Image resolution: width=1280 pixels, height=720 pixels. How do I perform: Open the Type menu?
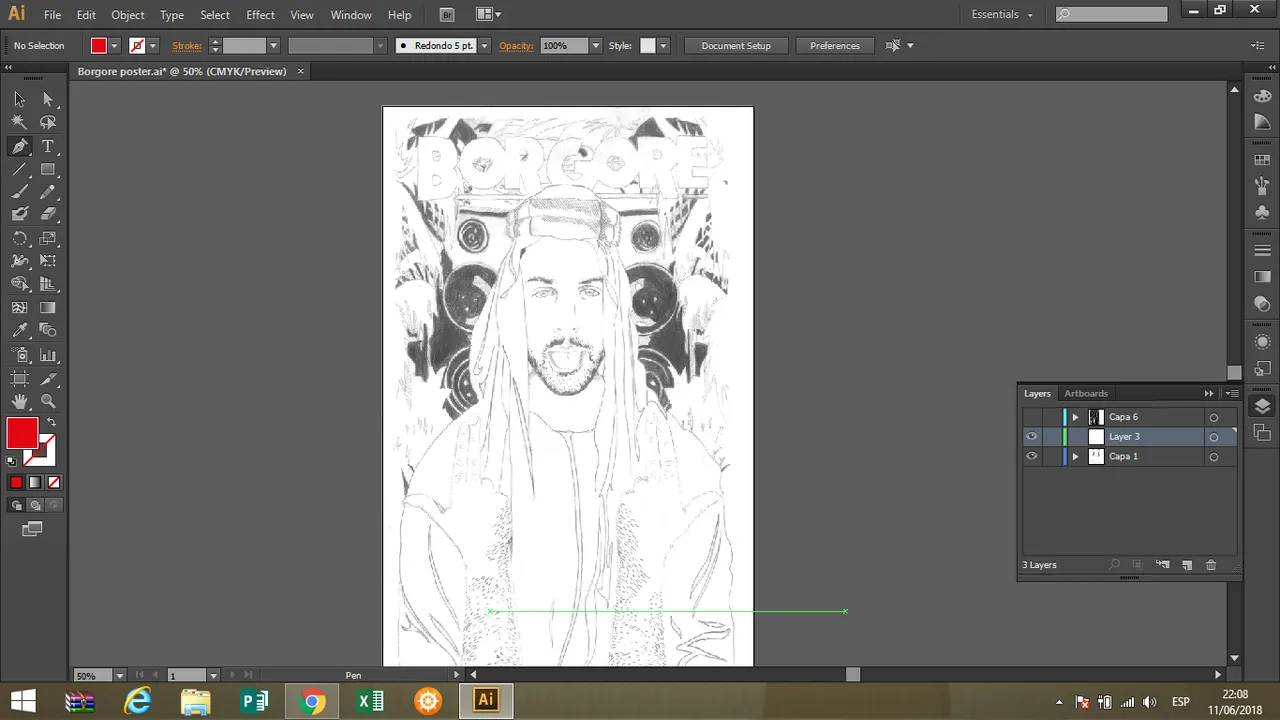point(172,15)
